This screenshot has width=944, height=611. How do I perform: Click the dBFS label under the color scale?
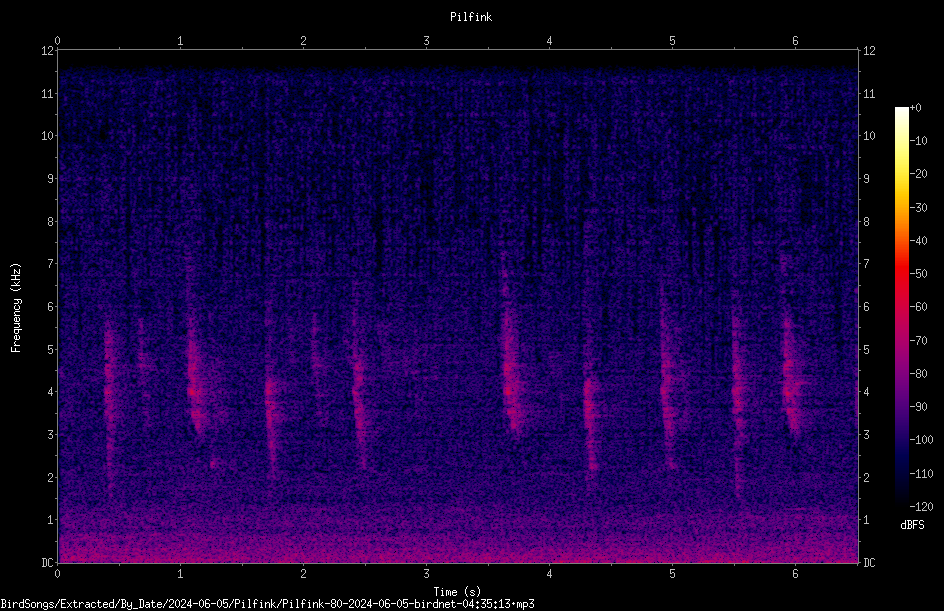coord(912,525)
